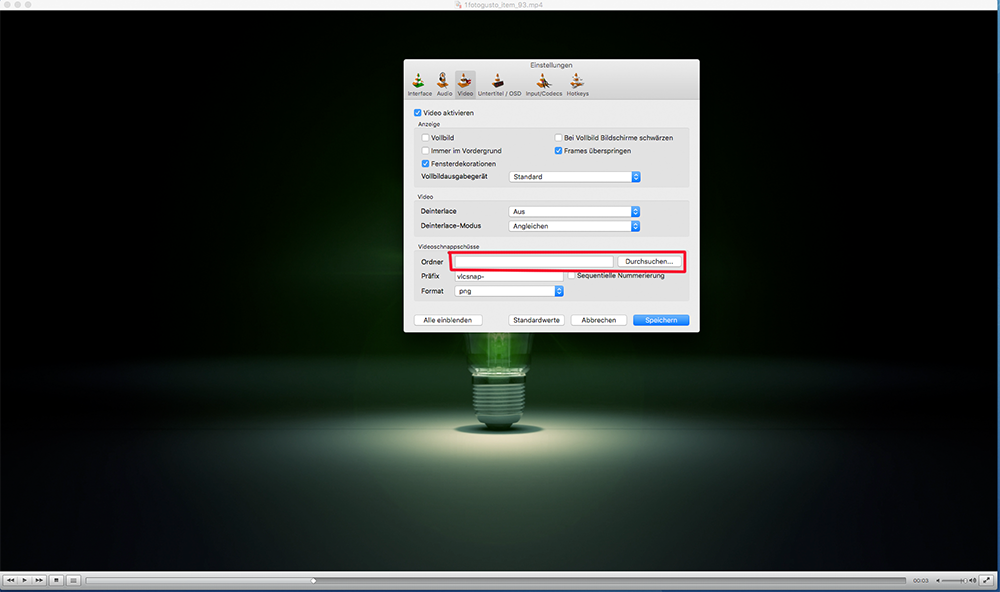The image size is (1000, 592).
Task: Open the Audio settings icon
Action: pyautogui.click(x=443, y=83)
